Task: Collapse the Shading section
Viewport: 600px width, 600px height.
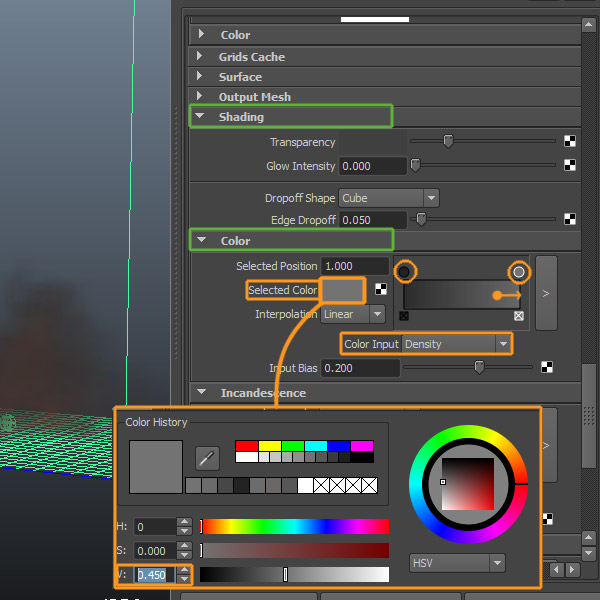Action: coord(200,115)
